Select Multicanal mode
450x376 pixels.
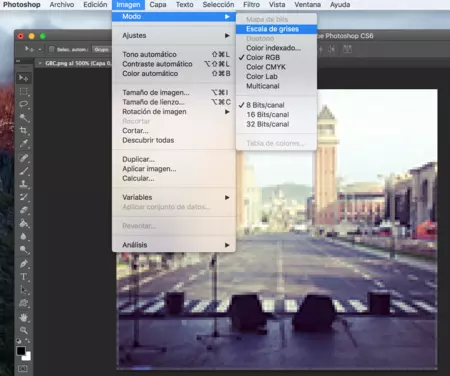tap(276, 86)
